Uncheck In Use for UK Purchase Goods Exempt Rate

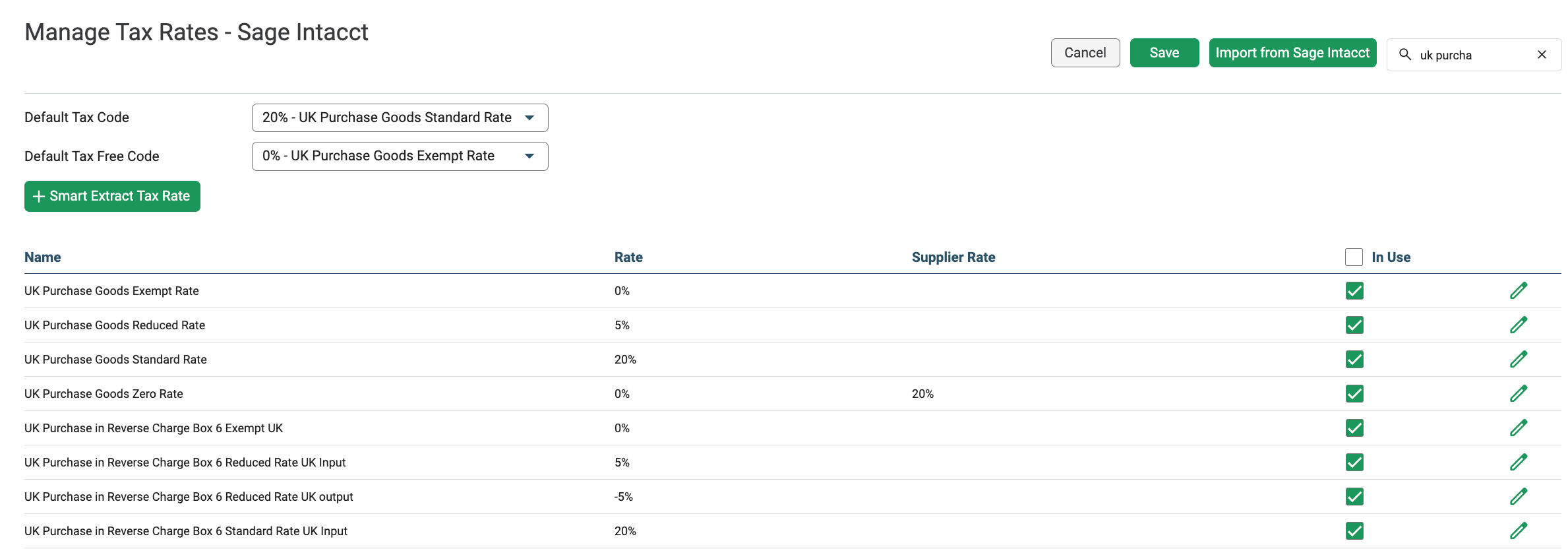click(1354, 290)
